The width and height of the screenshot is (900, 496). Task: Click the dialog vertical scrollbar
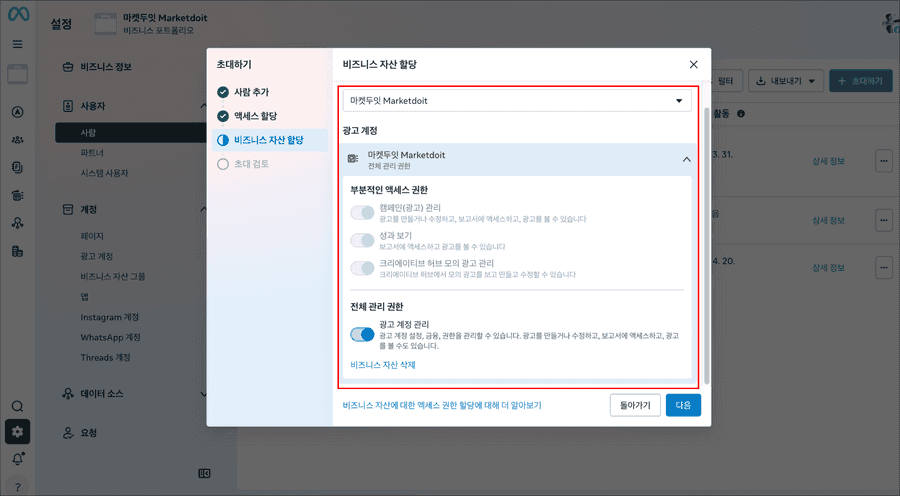[707, 246]
